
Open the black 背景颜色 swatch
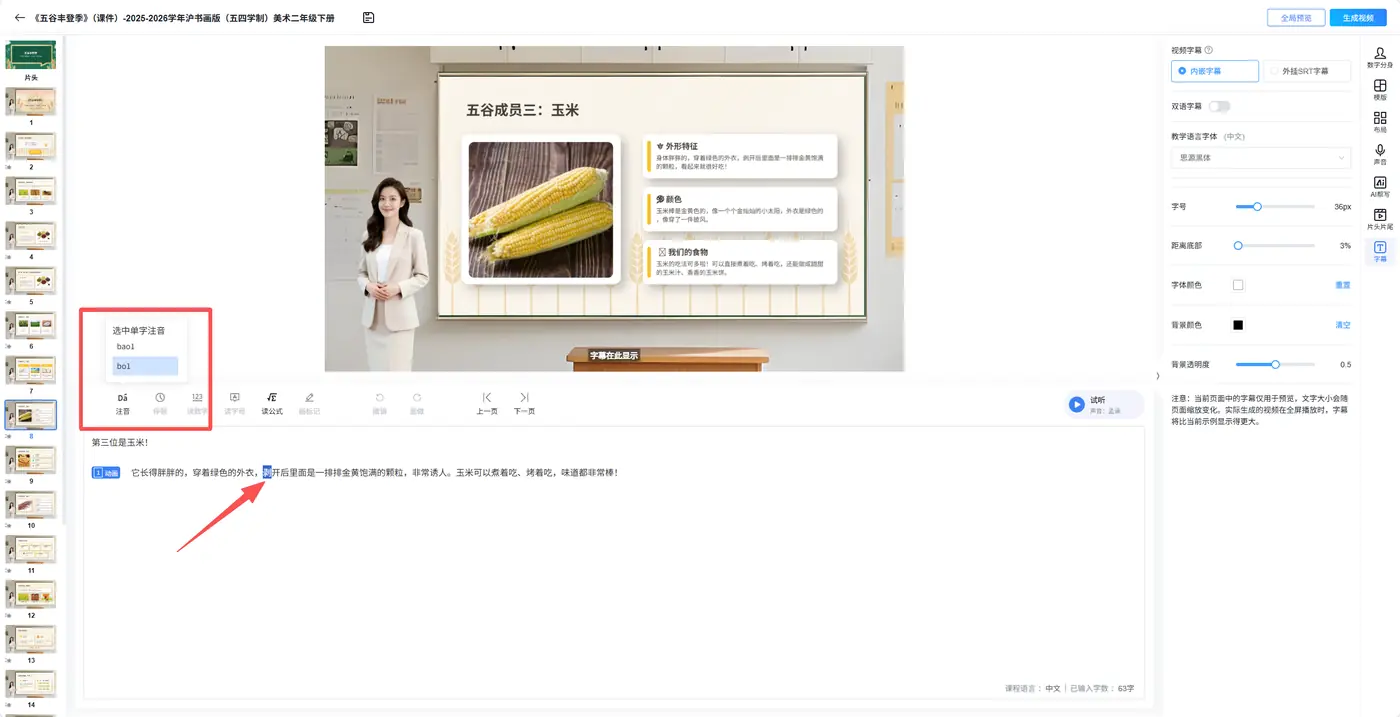[1238, 325]
